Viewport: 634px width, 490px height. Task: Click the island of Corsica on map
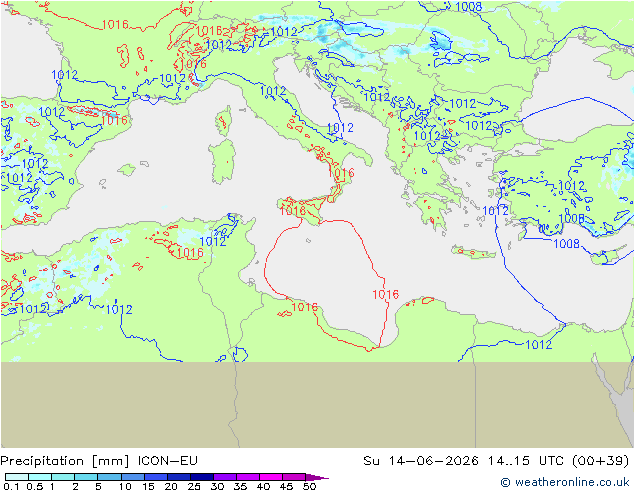(x=224, y=120)
